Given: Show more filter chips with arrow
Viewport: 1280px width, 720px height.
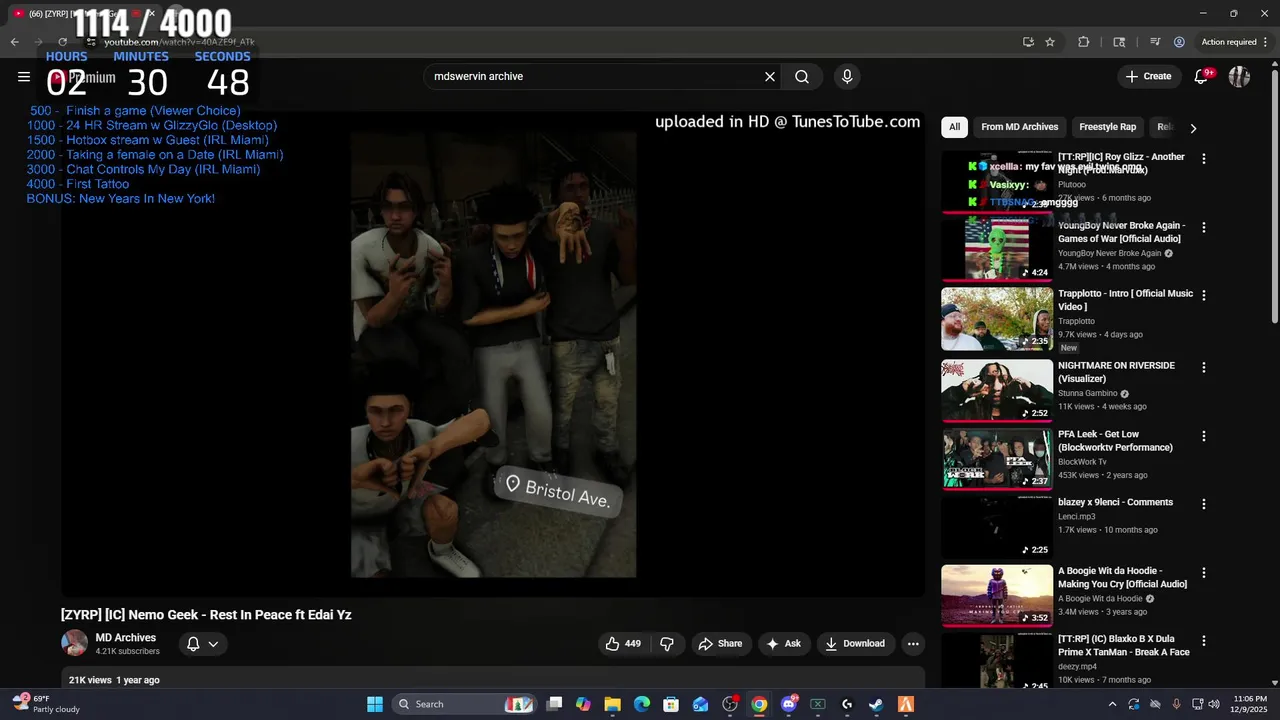Looking at the screenshot, I should [x=1193, y=128].
